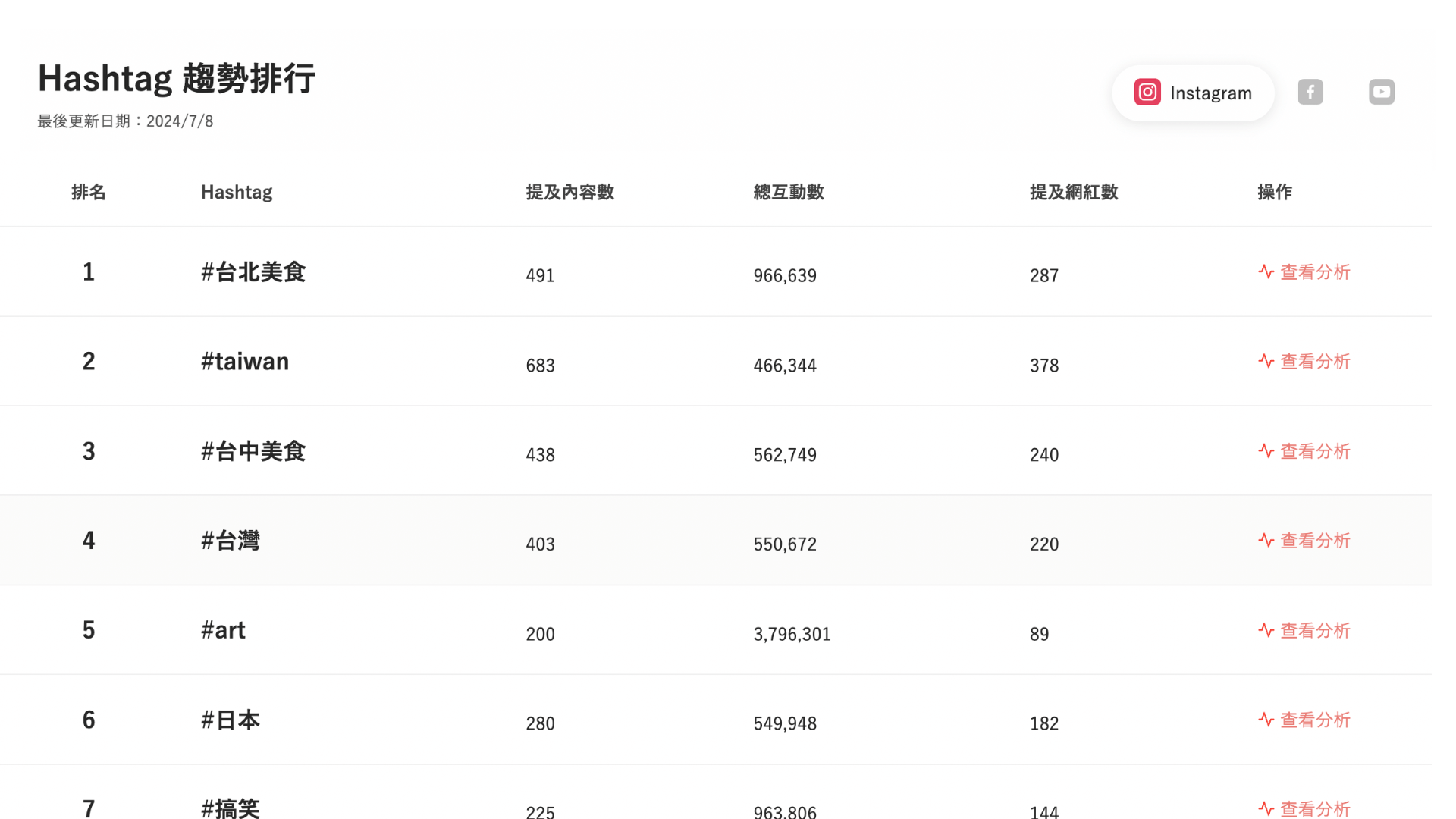Image resolution: width=1456 pixels, height=819 pixels.
Task: Click the 提及內容數 column header
Action: point(570,192)
